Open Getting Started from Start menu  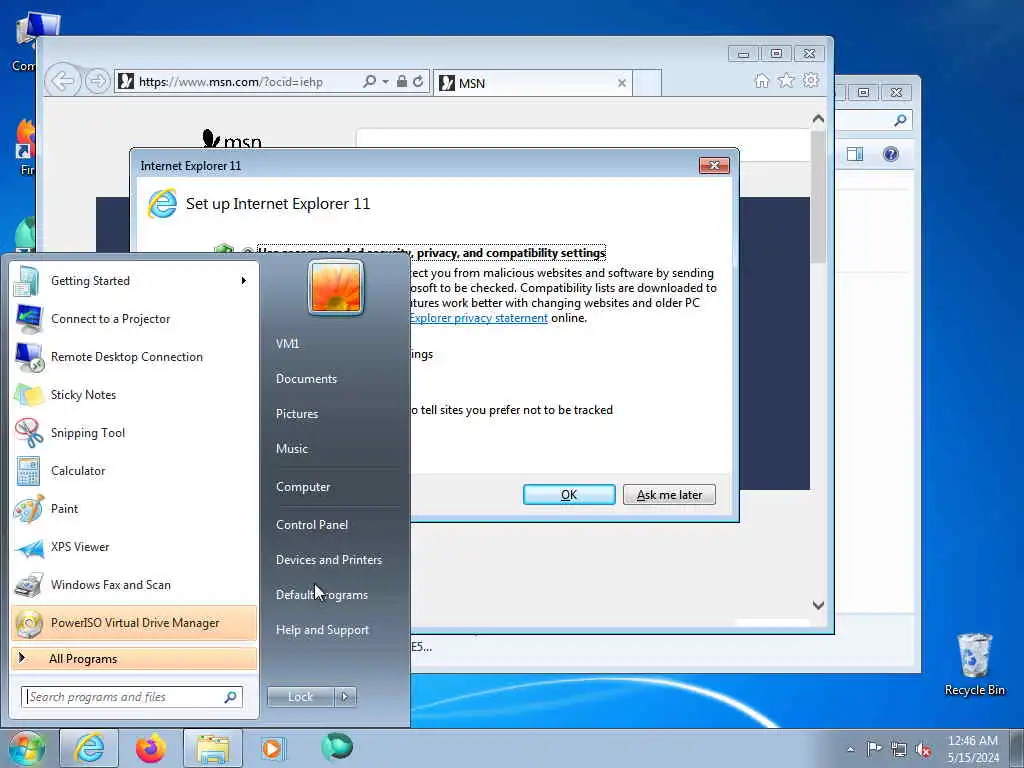tap(134, 281)
